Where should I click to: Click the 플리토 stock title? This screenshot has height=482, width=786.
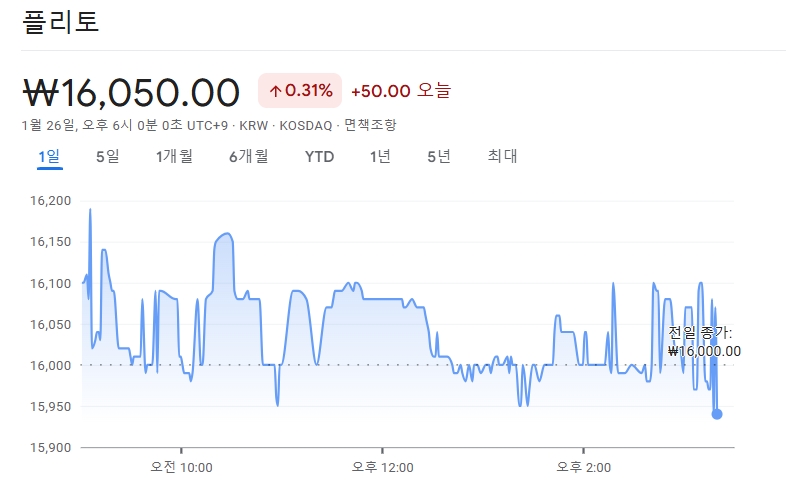click(61, 22)
